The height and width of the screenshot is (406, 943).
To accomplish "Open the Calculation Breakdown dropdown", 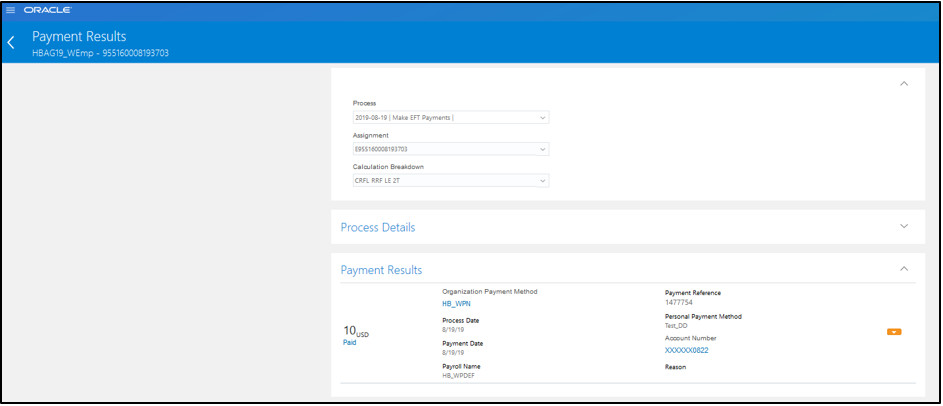I will pyautogui.click(x=450, y=180).
